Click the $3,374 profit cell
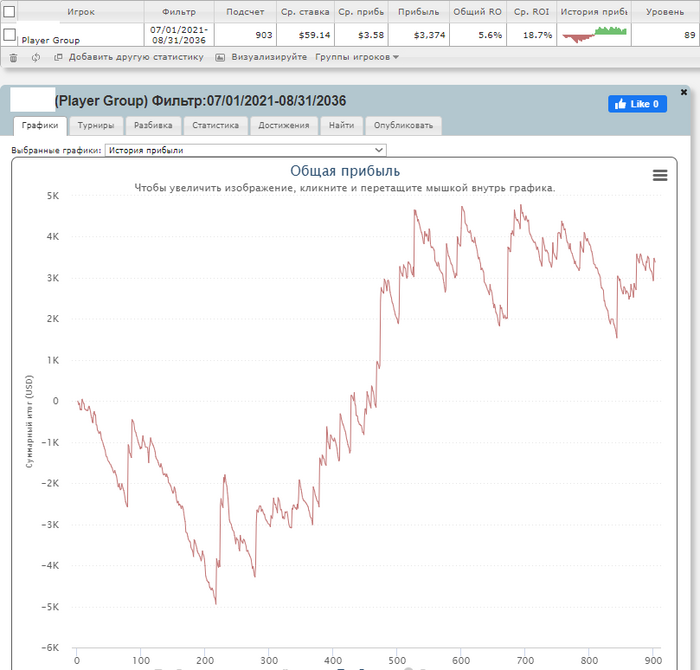 tap(418, 35)
